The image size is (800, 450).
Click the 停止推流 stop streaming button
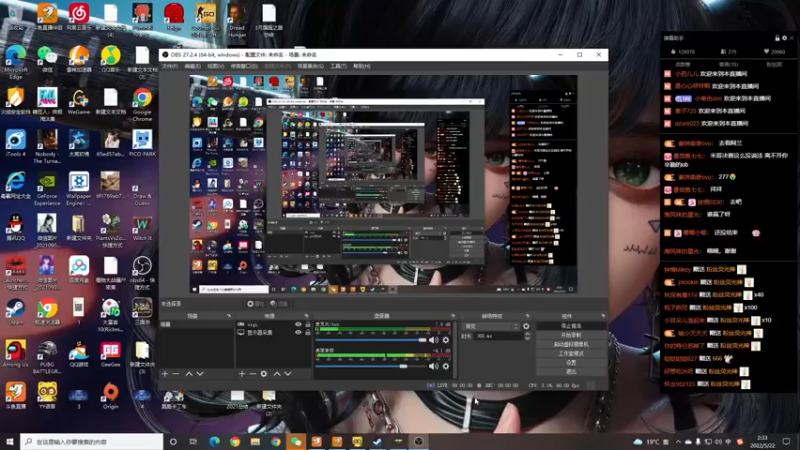(x=571, y=326)
